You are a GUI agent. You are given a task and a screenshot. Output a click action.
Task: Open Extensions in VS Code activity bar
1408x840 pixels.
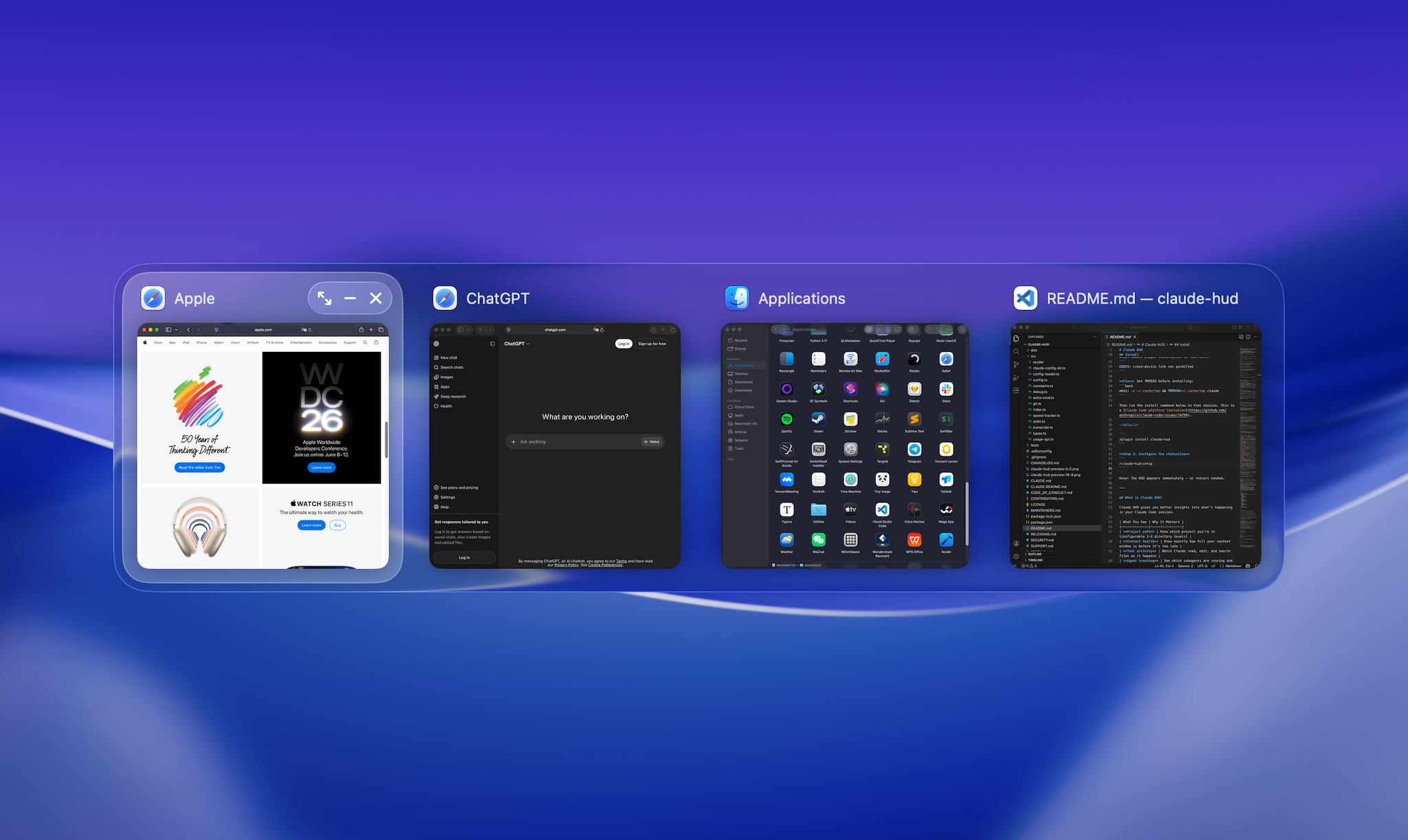1016,390
